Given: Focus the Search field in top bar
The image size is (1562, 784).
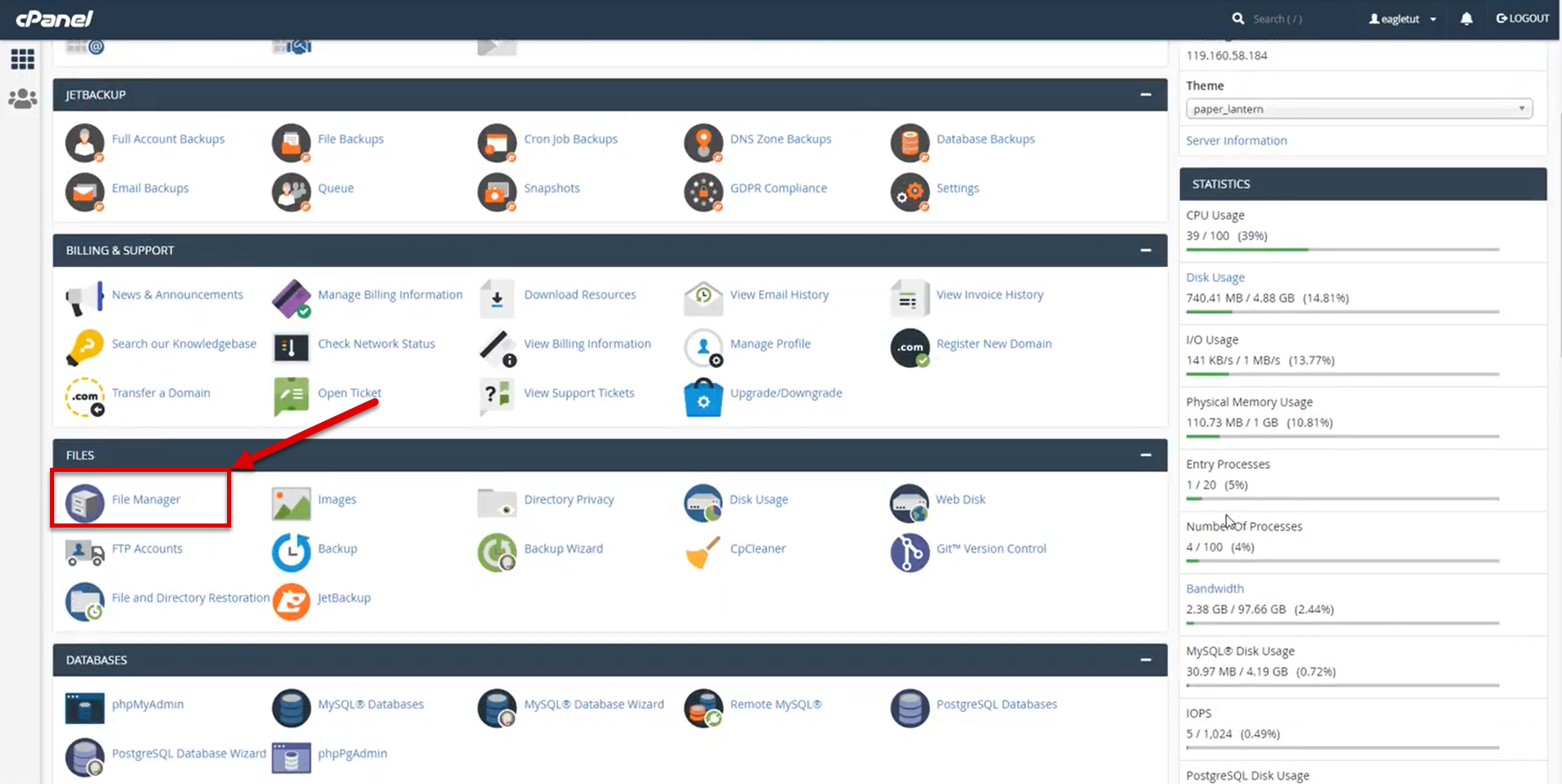Looking at the screenshot, I should point(1277,19).
